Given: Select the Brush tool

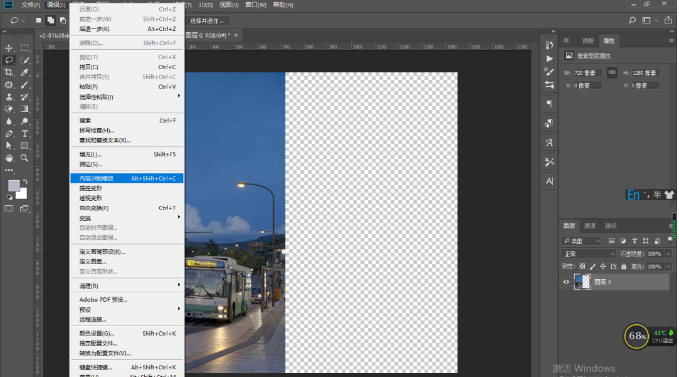Looking at the screenshot, I should coord(25,85).
